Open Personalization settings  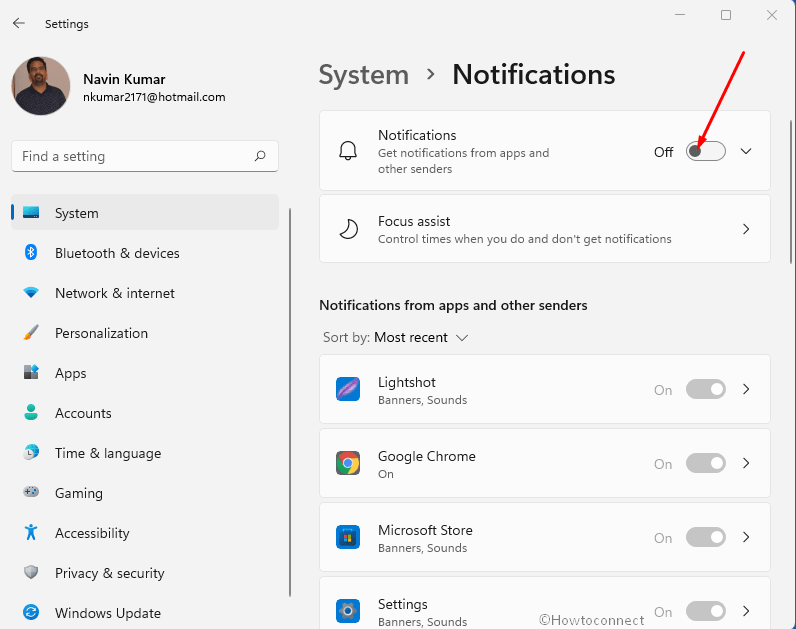145,333
